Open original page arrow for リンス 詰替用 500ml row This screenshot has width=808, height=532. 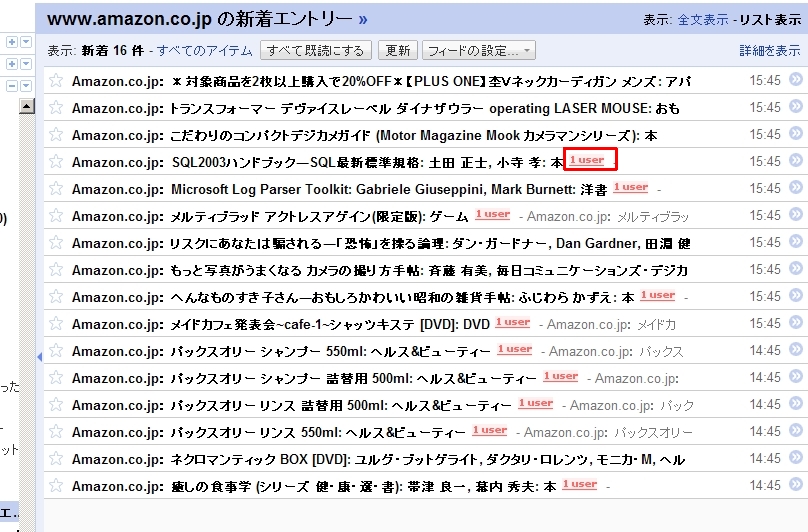click(796, 403)
